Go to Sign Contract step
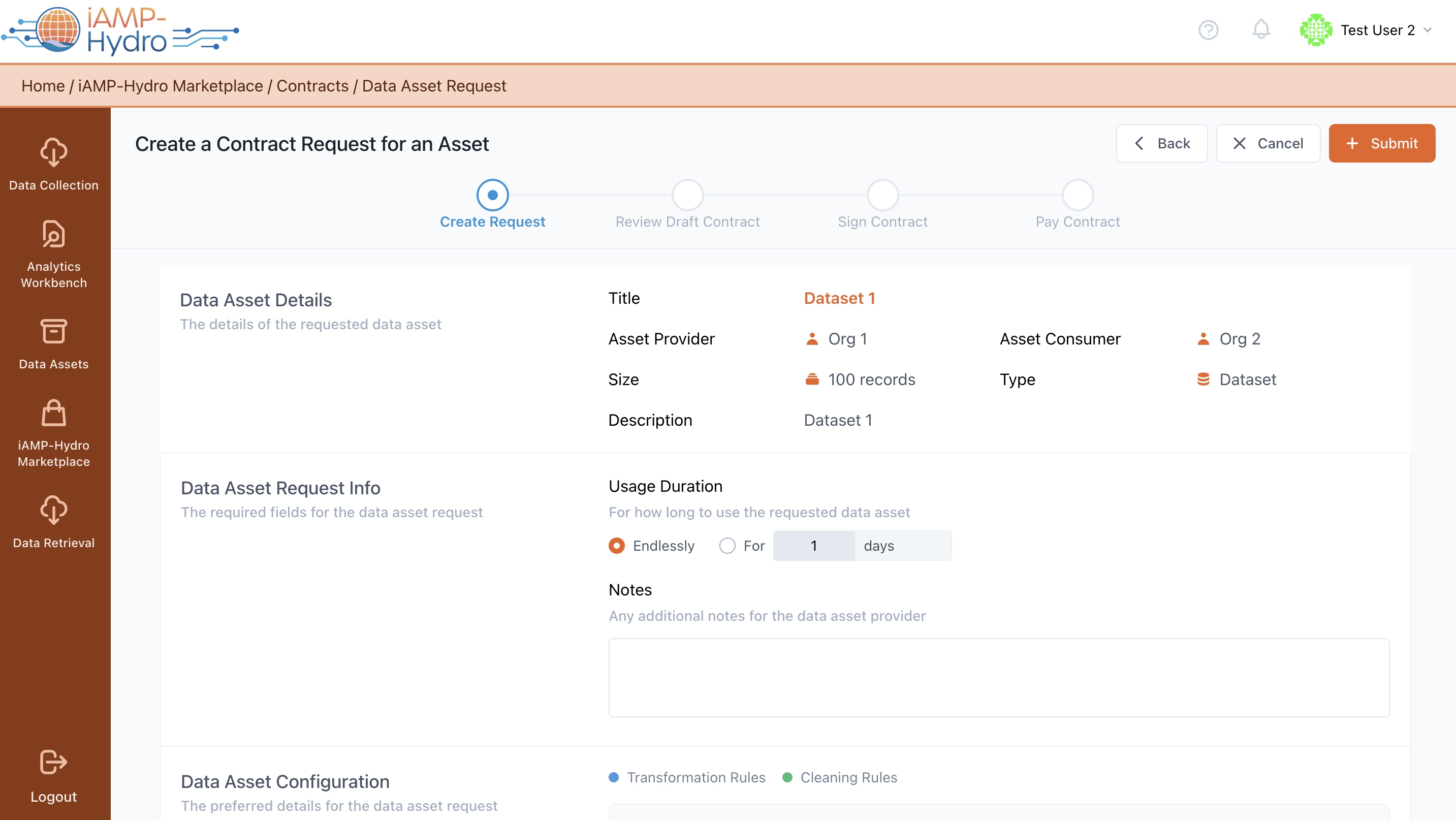Viewport: 1456px width, 820px height. click(x=882, y=195)
